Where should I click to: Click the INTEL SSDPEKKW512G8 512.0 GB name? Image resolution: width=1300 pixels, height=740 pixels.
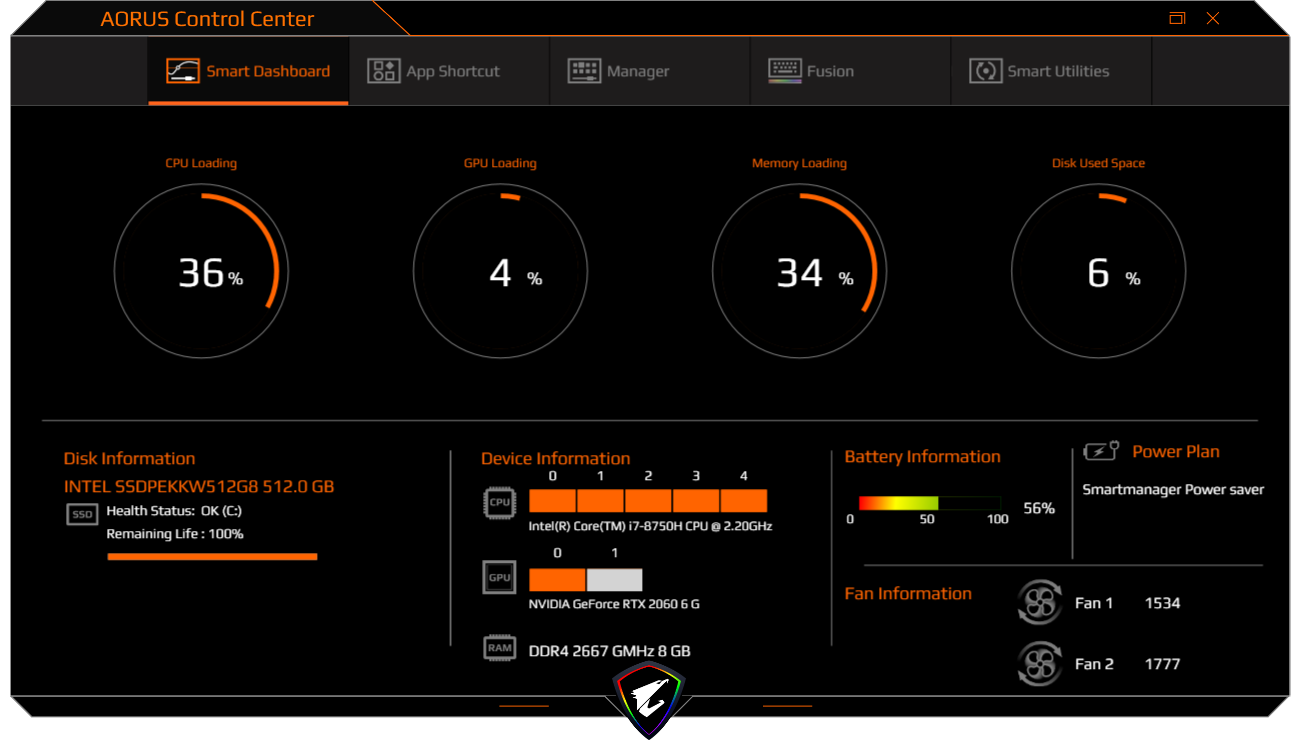199,487
